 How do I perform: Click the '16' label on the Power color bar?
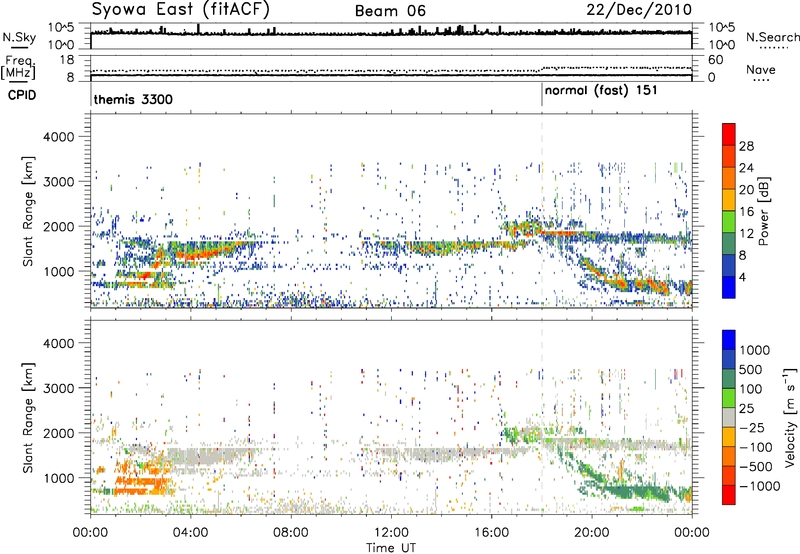click(x=746, y=212)
